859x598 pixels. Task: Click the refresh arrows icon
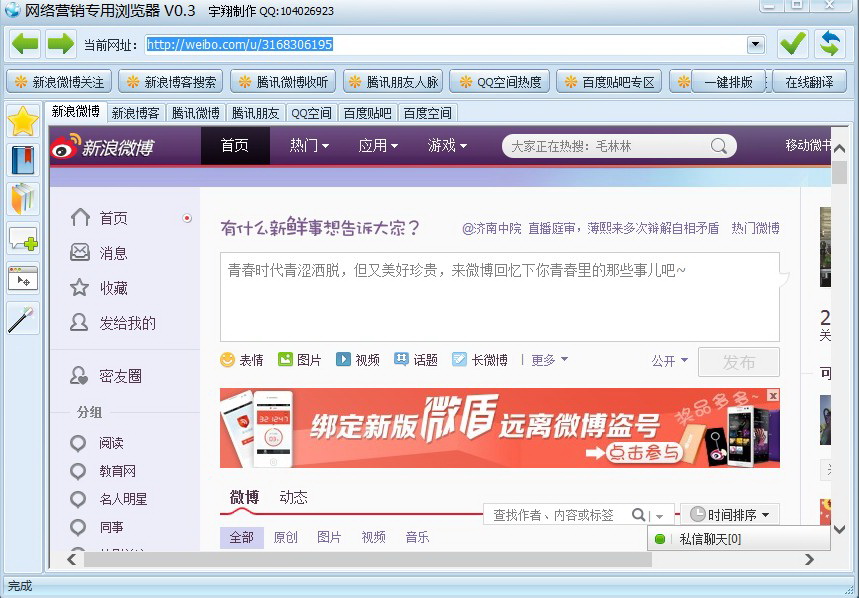click(x=829, y=44)
